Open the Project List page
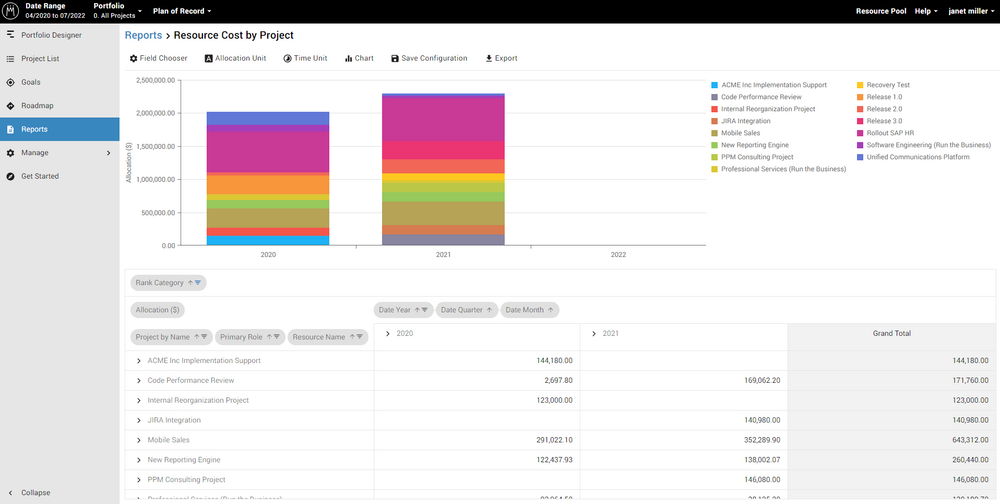The width and height of the screenshot is (1000, 504). coord(40,59)
